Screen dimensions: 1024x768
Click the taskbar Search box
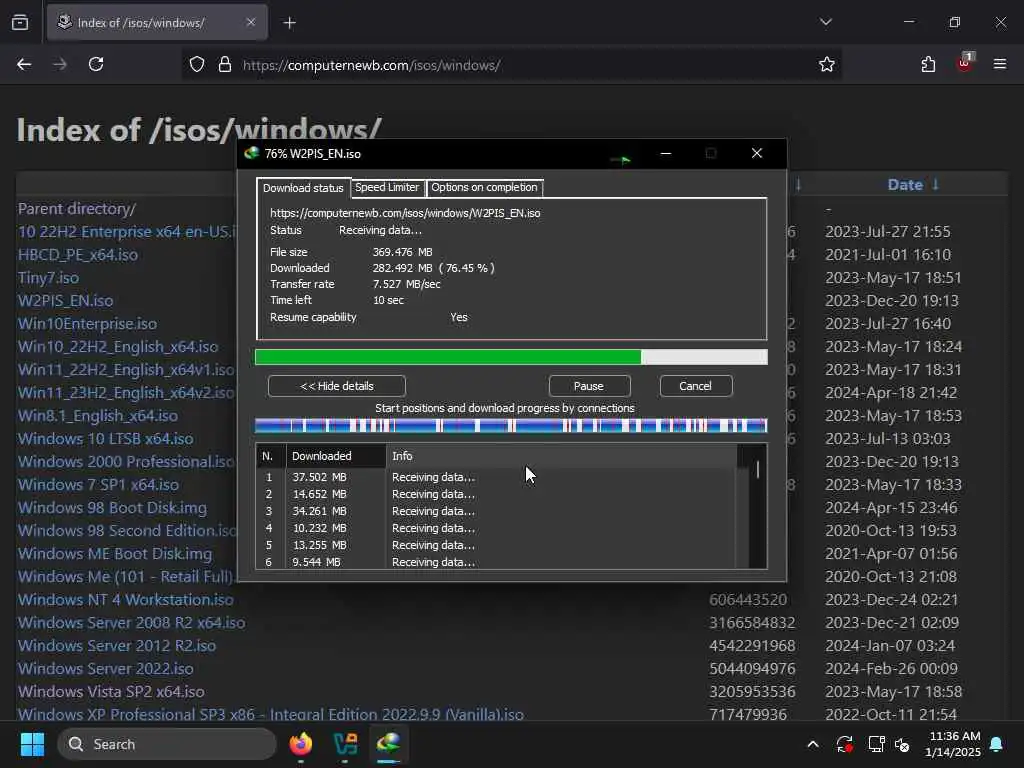pyautogui.click(x=167, y=744)
